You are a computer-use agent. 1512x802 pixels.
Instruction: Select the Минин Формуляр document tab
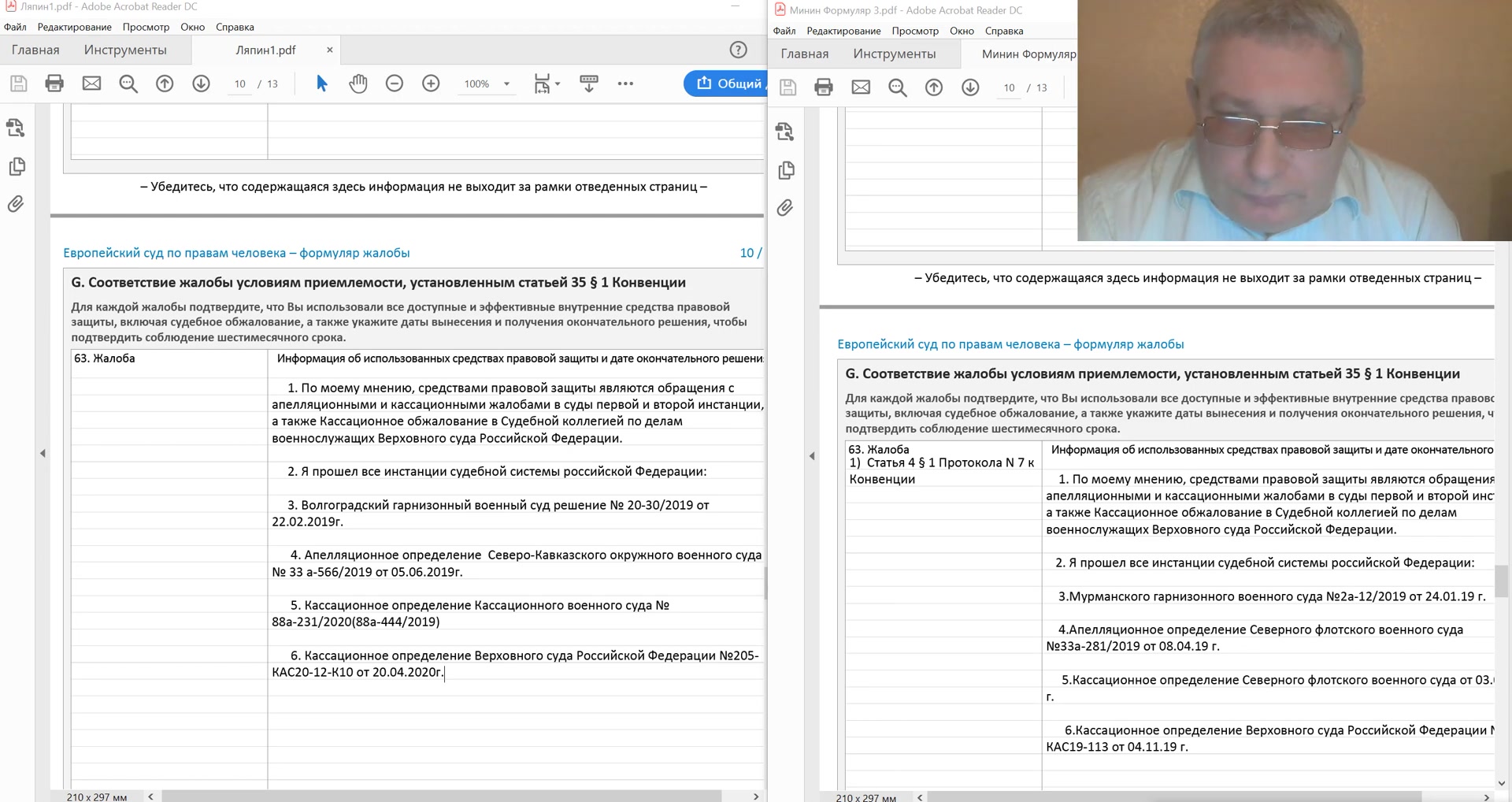1028,54
